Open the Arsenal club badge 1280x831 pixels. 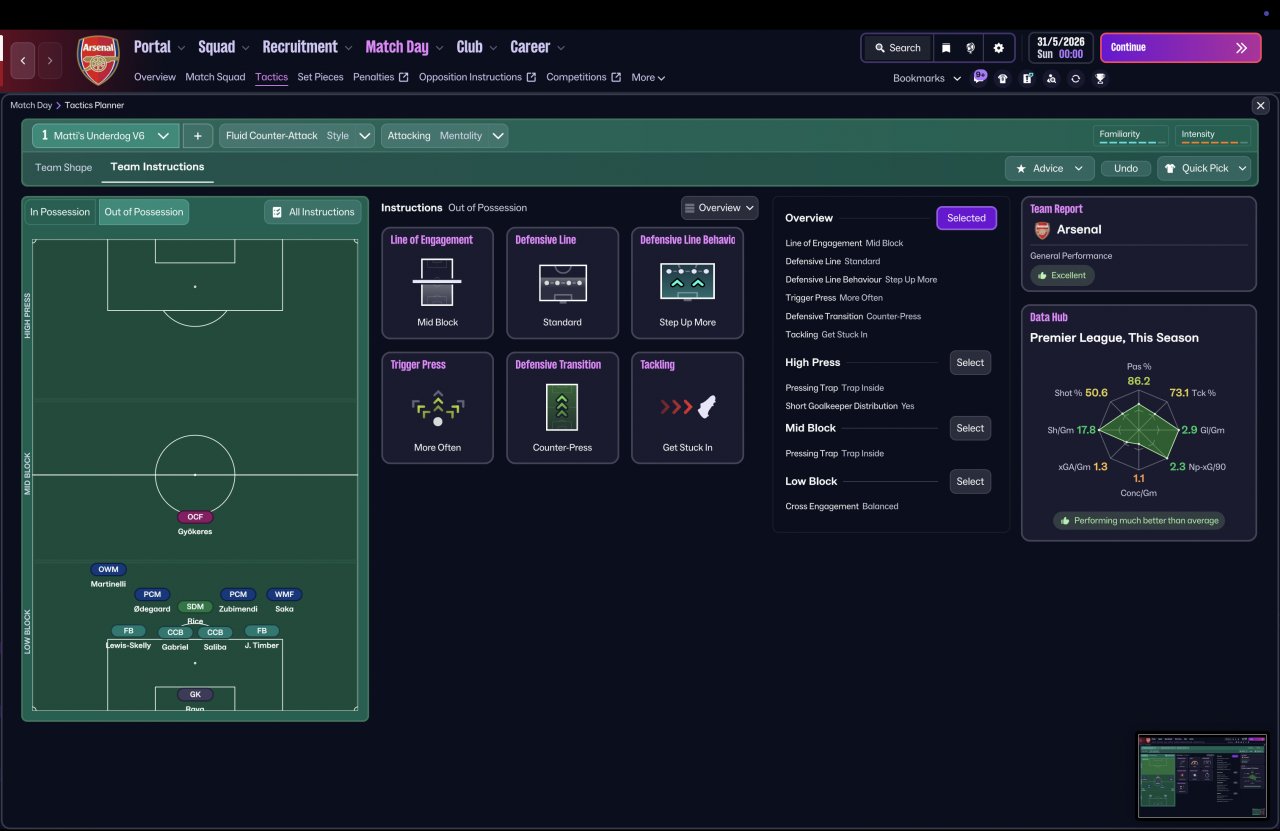[98, 60]
